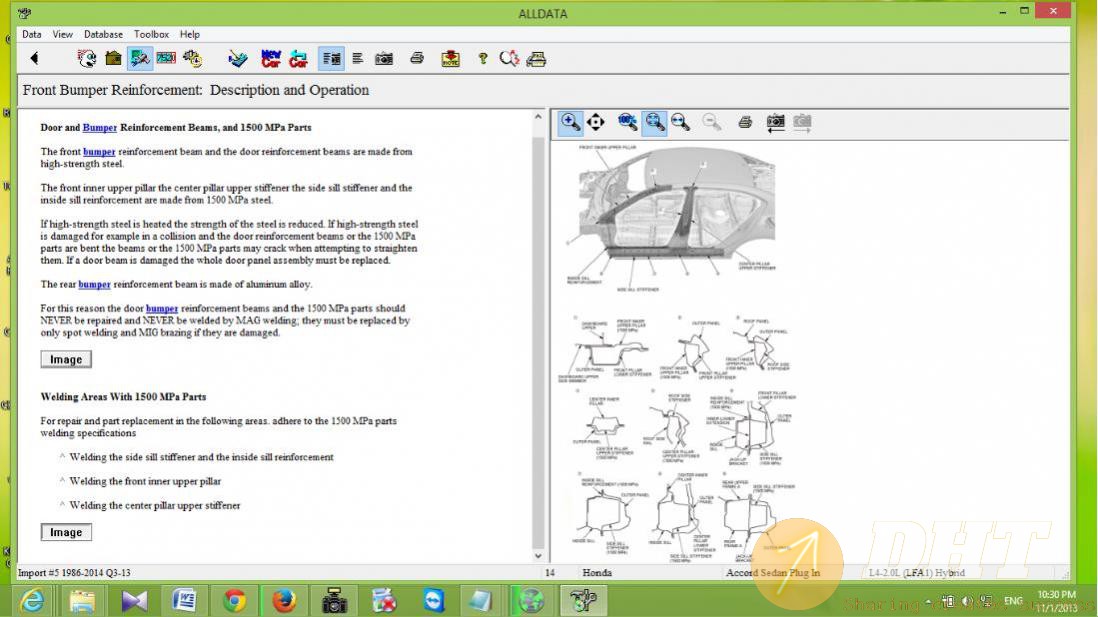This screenshot has height=617, width=1098.
Task: Print the diagram from the image toolbar
Action: (x=745, y=122)
